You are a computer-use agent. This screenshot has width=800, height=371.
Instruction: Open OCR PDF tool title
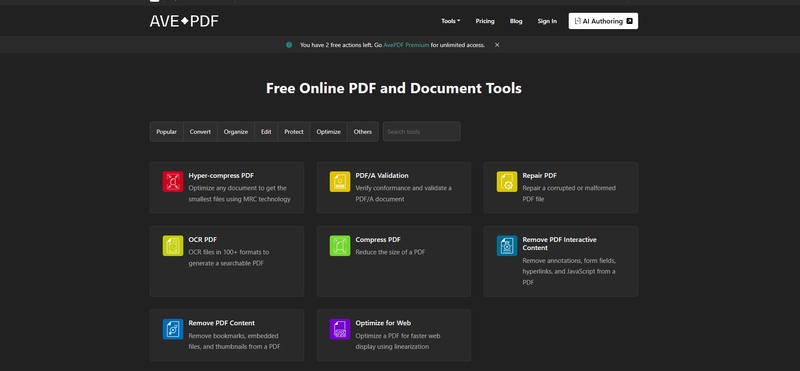point(203,240)
